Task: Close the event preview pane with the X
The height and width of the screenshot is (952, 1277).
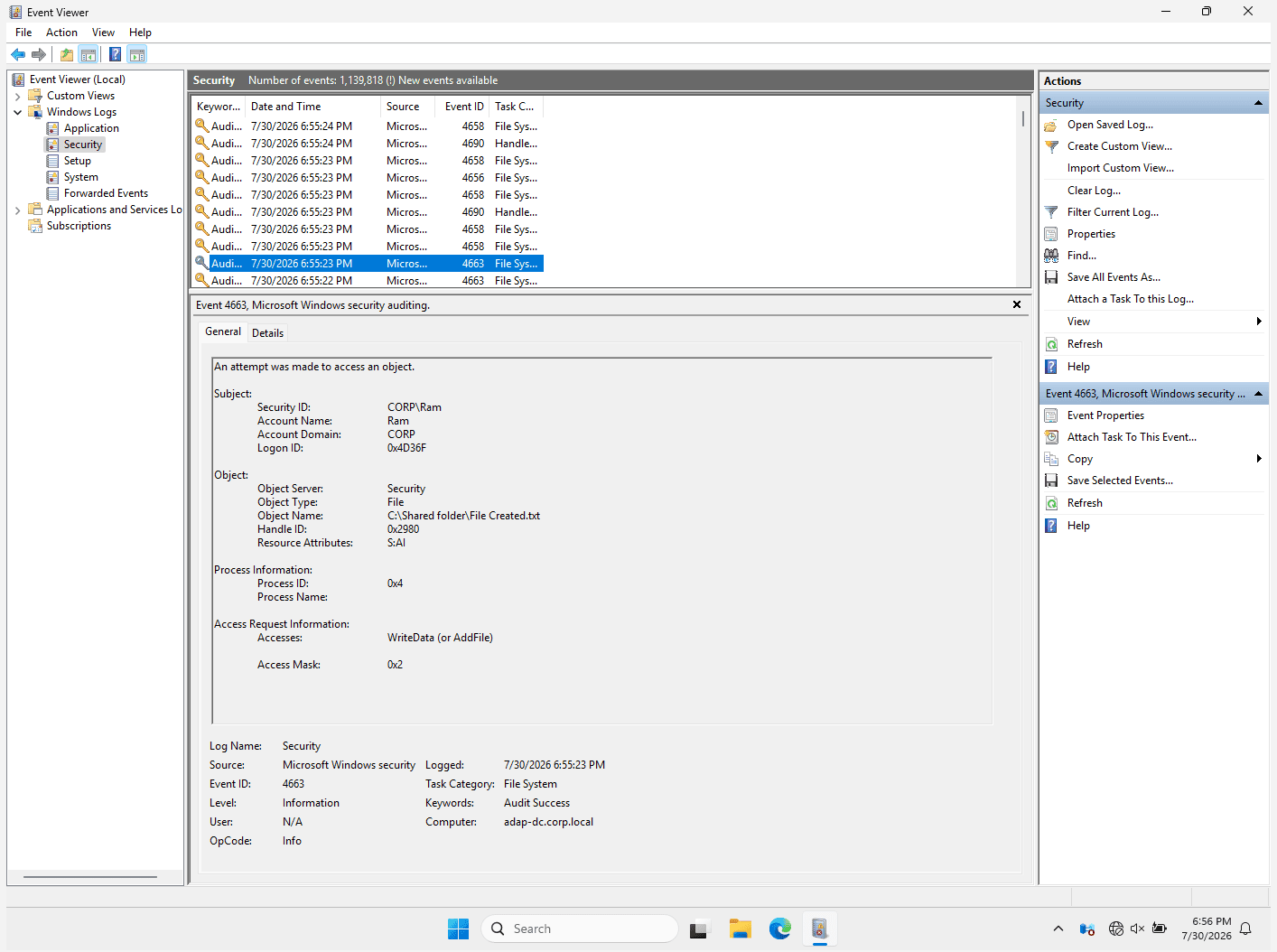Action: [1017, 305]
